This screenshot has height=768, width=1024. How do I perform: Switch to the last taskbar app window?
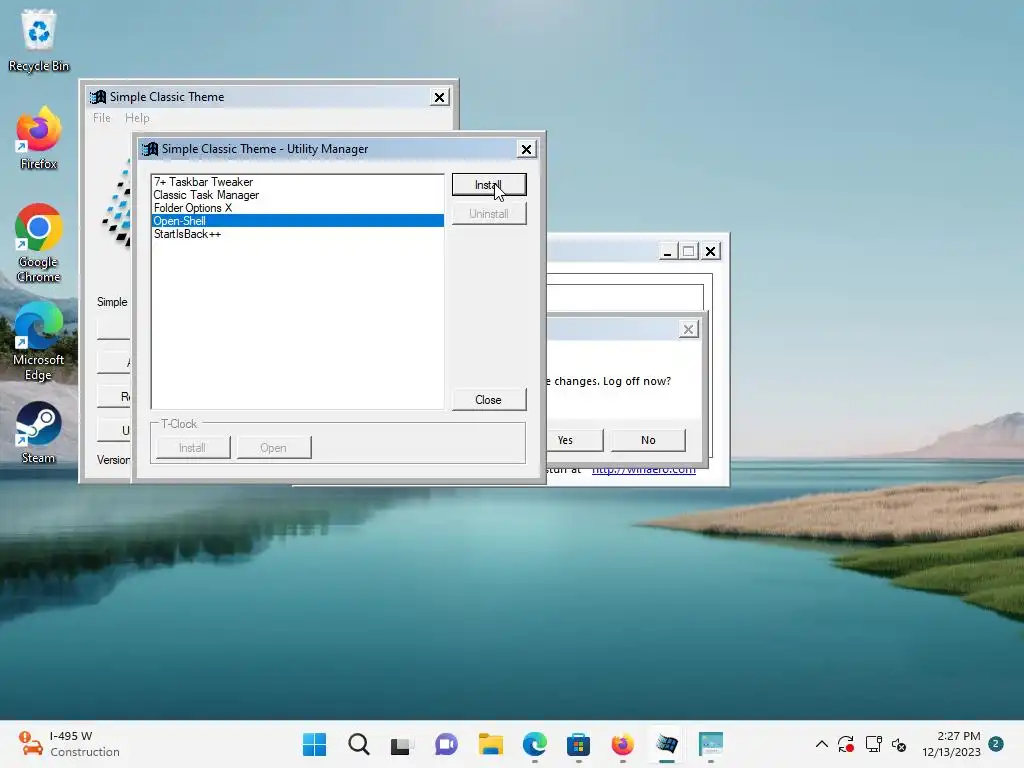pyautogui.click(x=711, y=744)
